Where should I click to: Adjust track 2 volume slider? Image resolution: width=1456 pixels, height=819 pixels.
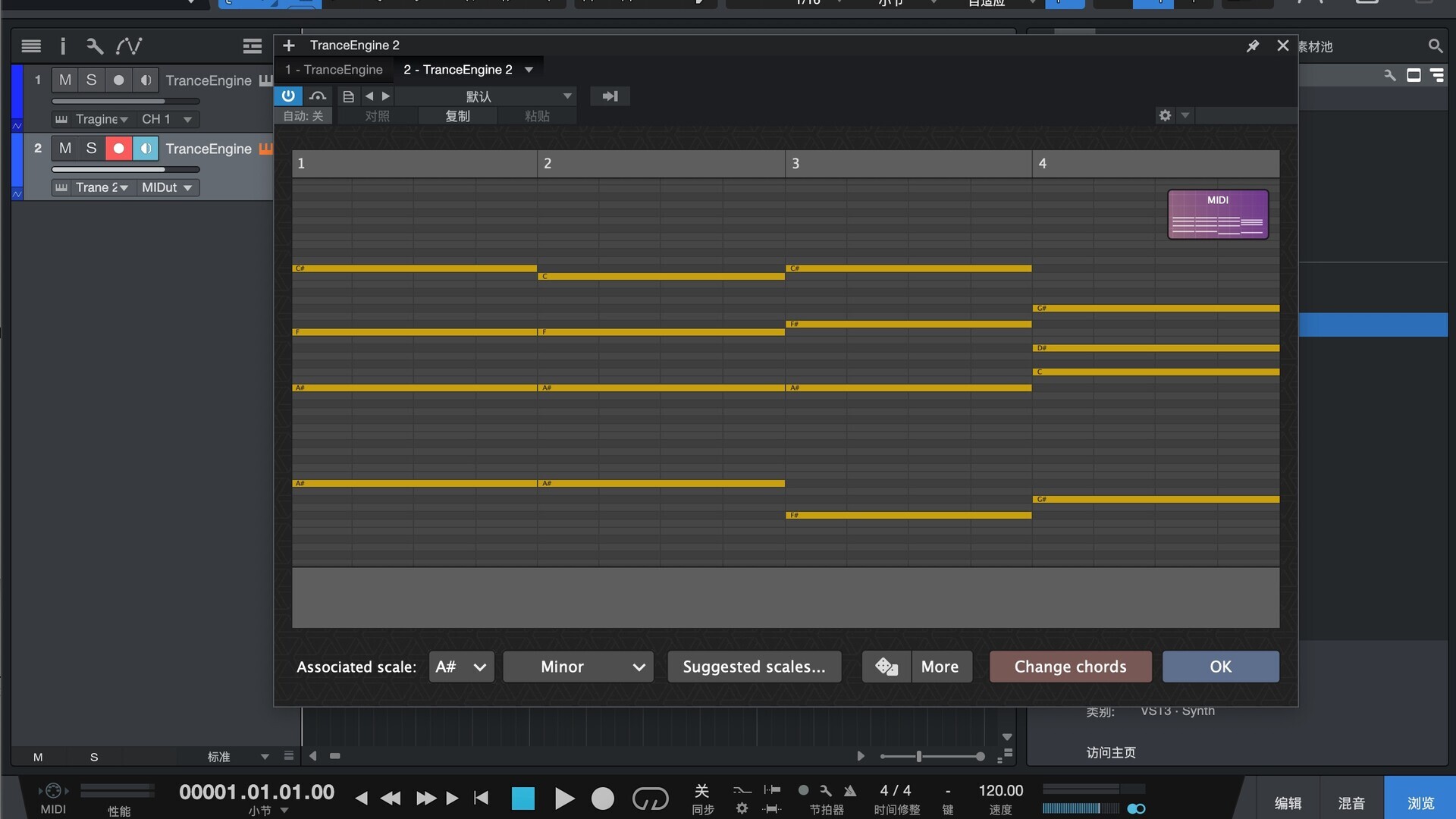126,169
